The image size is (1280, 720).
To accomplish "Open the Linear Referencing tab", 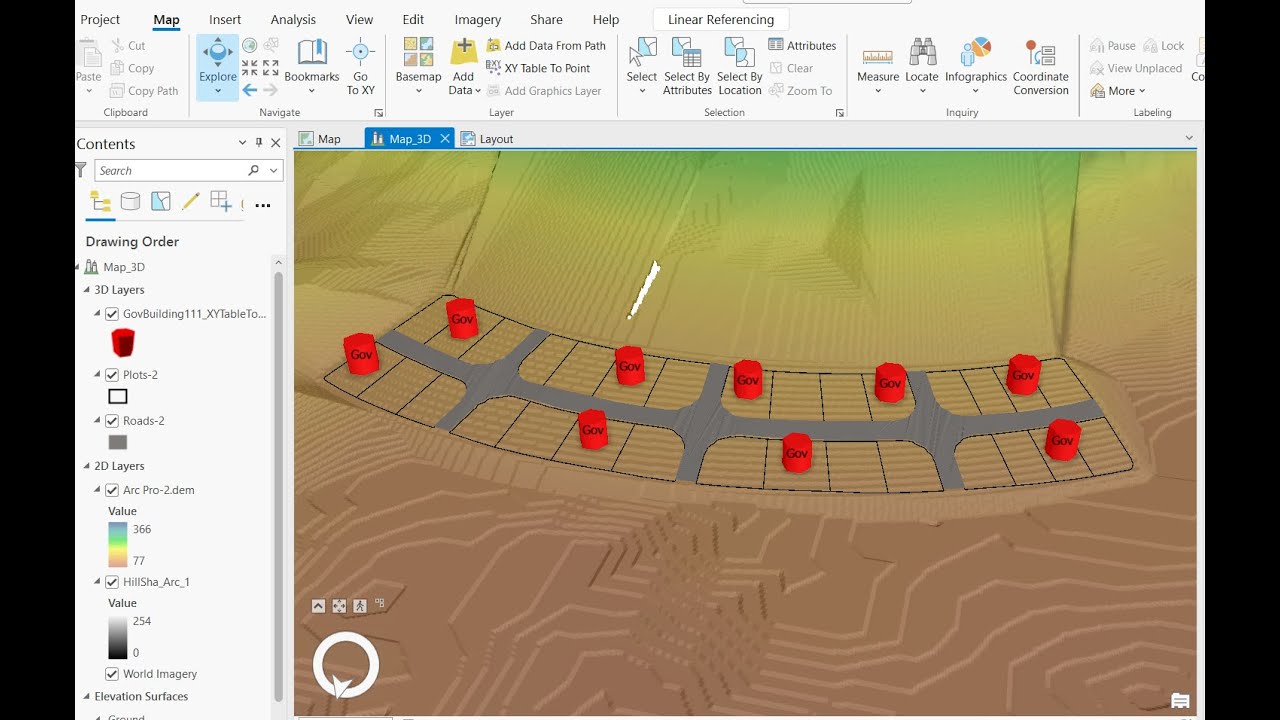I will click(721, 20).
